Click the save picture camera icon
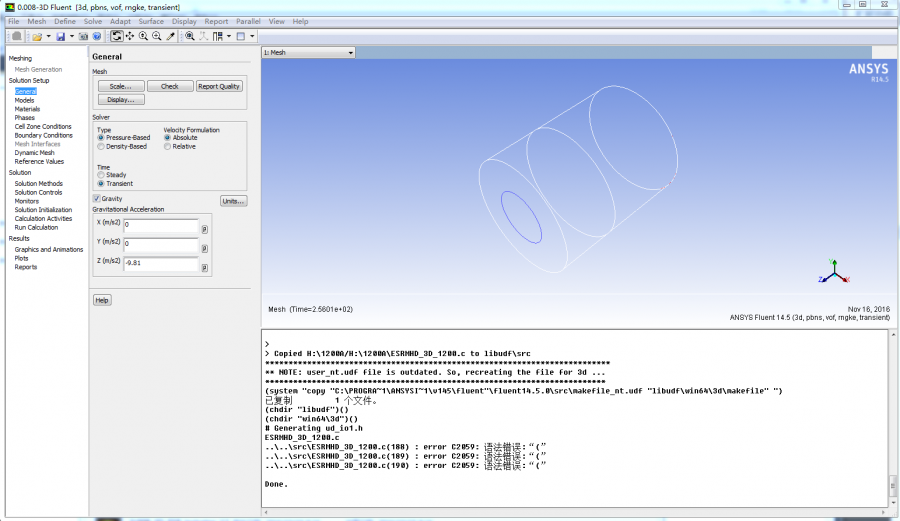Image resolution: width=900 pixels, height=521 pixels. [x=83, y=36]
